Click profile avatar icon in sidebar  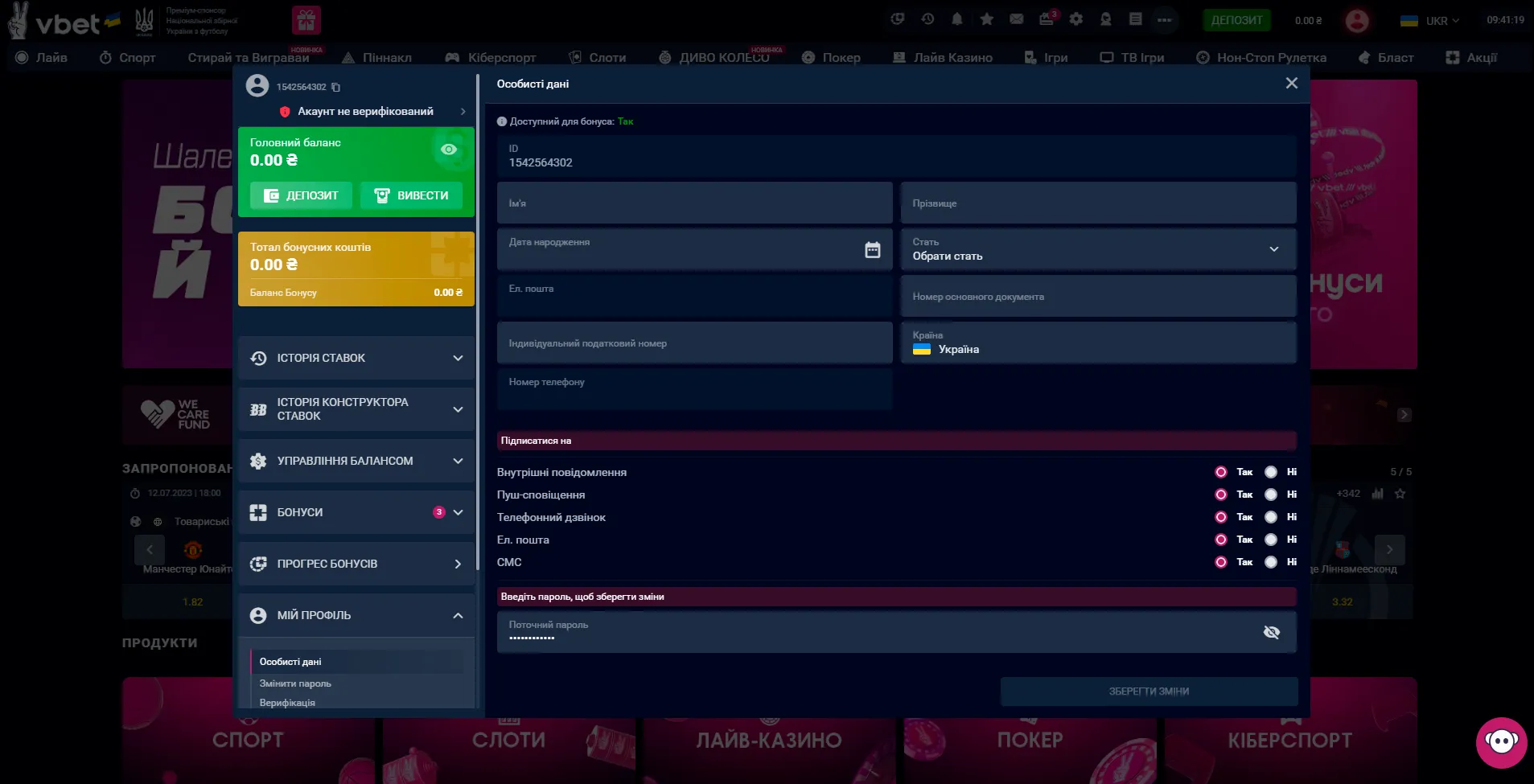(257, 85)
